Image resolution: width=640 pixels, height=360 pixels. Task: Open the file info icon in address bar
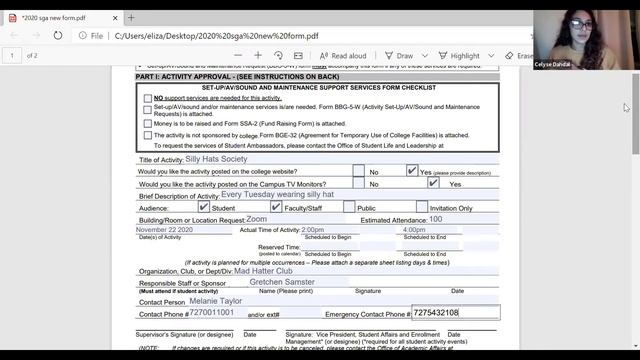coord(82,36)
